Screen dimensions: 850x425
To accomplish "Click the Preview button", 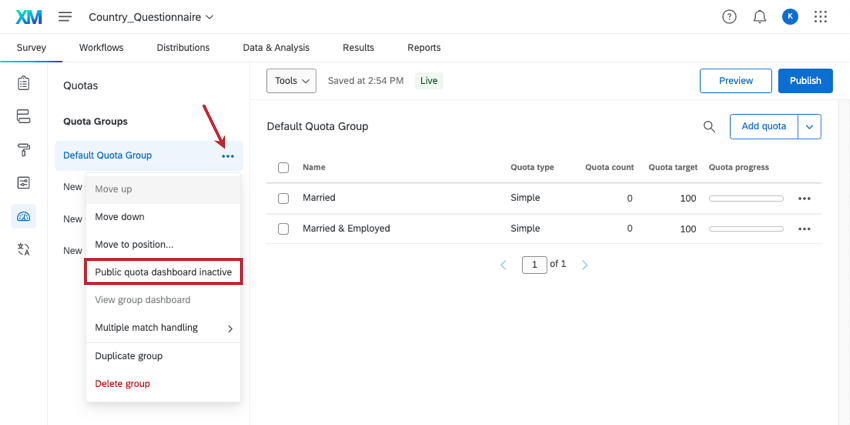I will coord(735,81).
